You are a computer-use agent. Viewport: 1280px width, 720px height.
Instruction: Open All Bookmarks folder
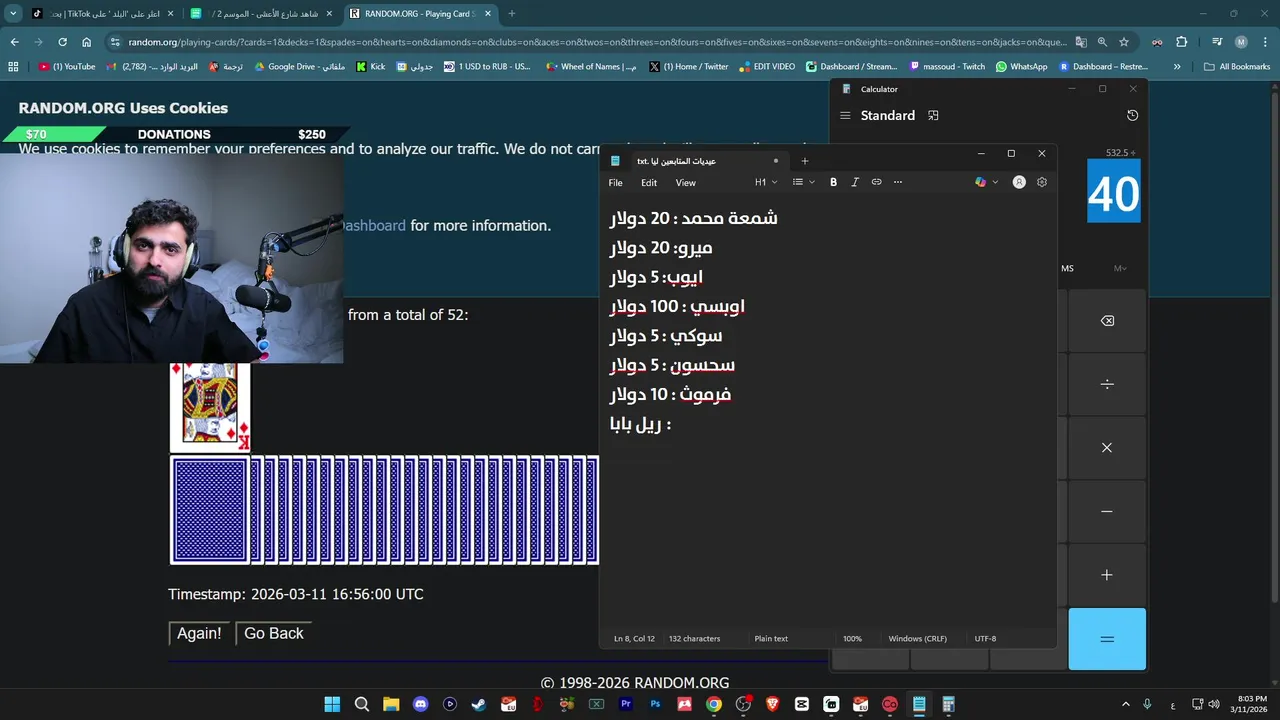[1237, 67]
